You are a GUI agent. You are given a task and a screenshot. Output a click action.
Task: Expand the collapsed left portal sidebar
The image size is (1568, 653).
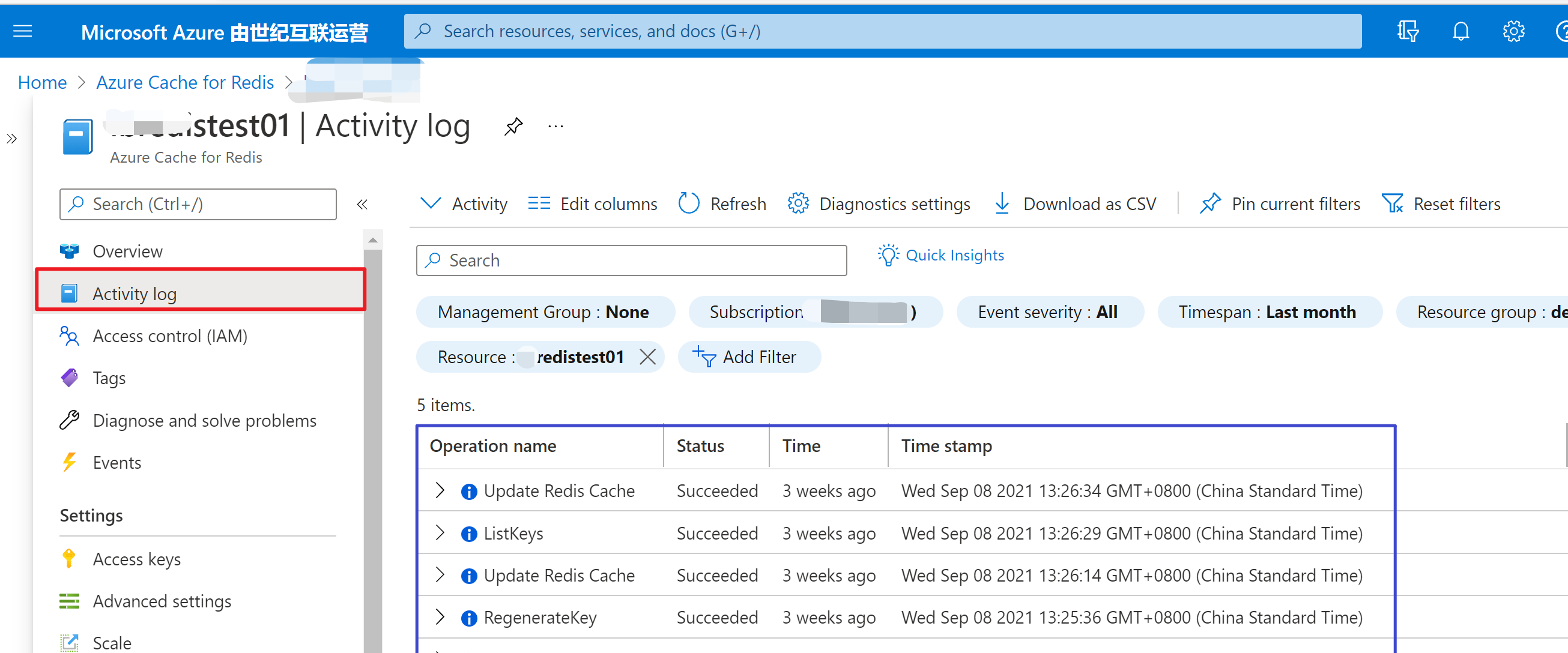click(x=11, y=139)
